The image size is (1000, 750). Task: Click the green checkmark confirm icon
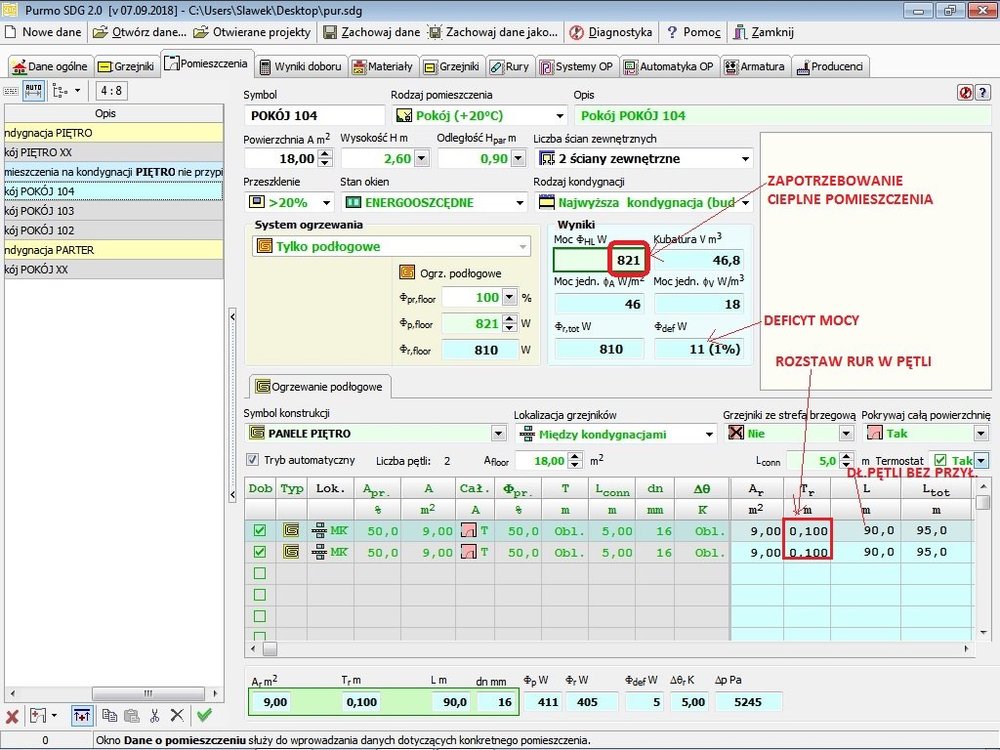(204, 715)
